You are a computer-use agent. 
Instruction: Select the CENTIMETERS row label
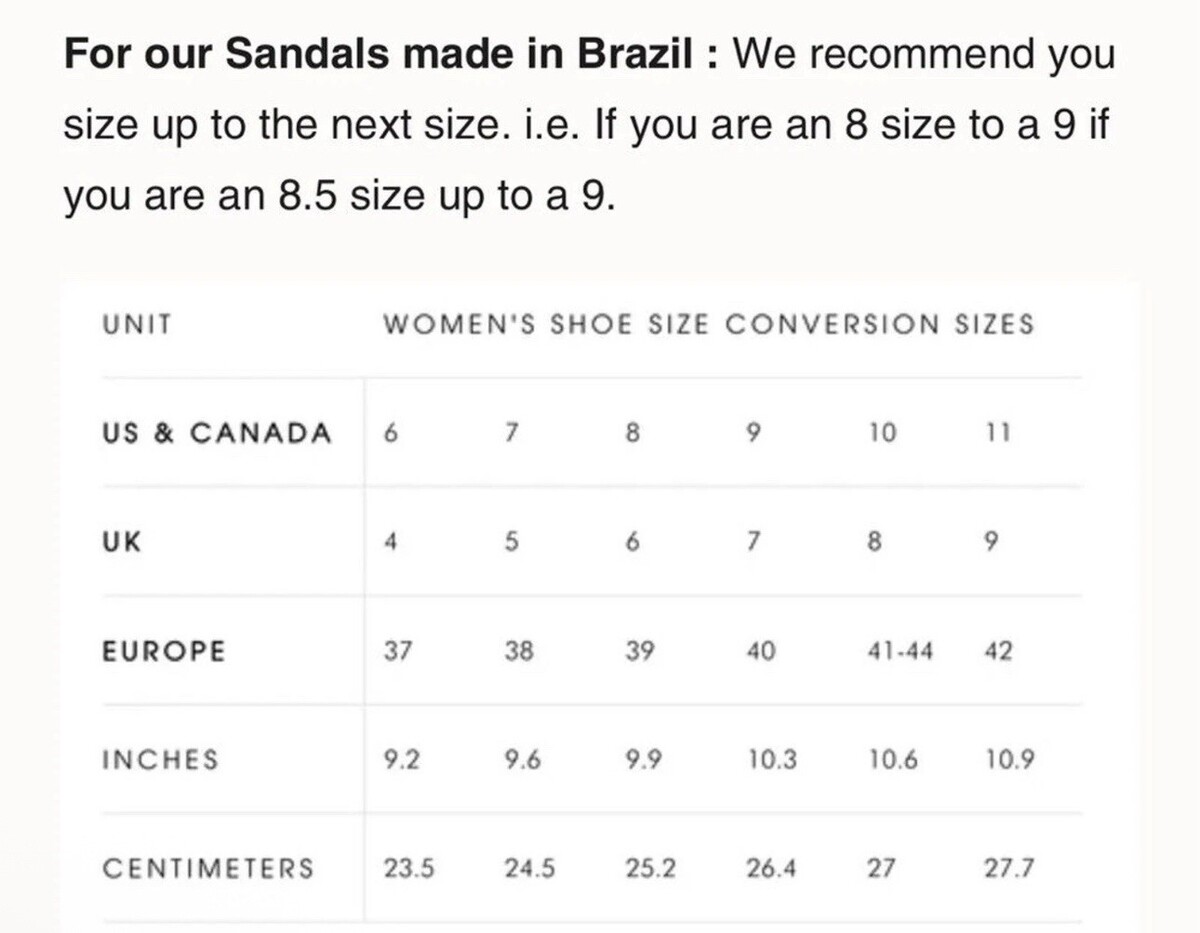[208, 867]
